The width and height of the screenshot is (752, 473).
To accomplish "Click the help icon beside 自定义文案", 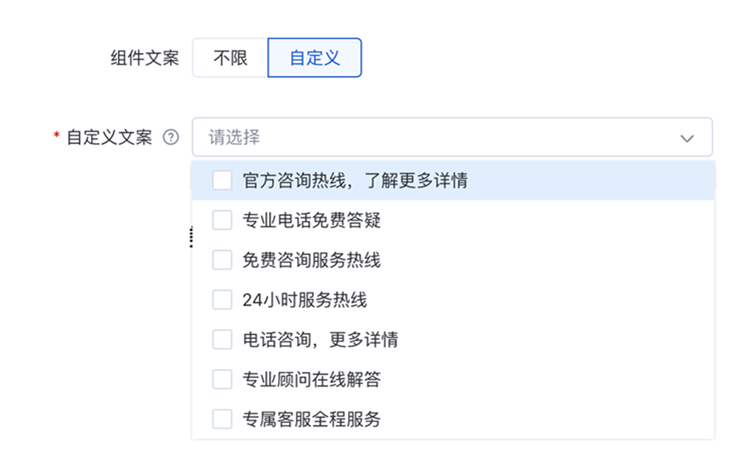I will pyautogui.click(x=171, y=138).
